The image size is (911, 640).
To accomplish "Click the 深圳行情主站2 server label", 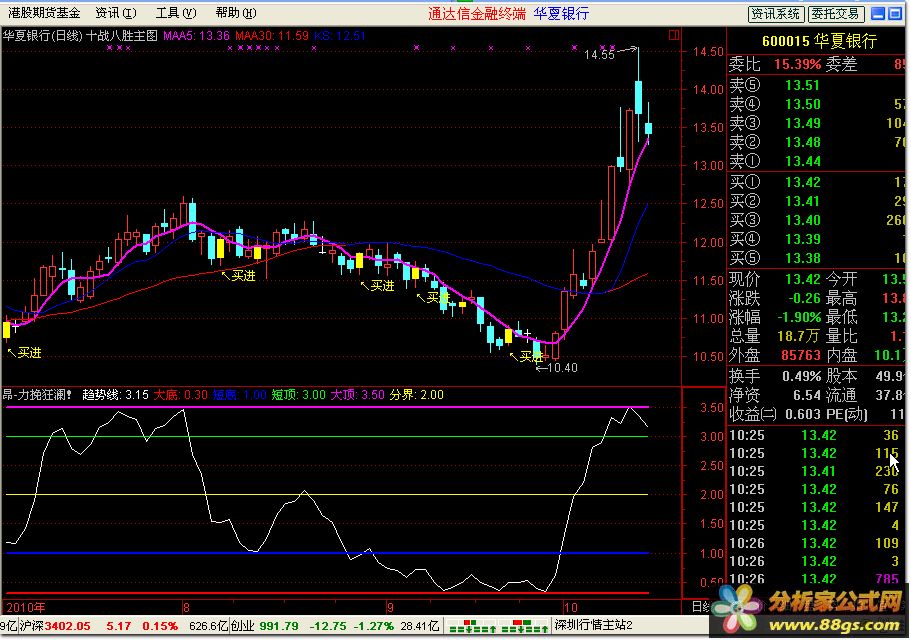I will [593, 625].
